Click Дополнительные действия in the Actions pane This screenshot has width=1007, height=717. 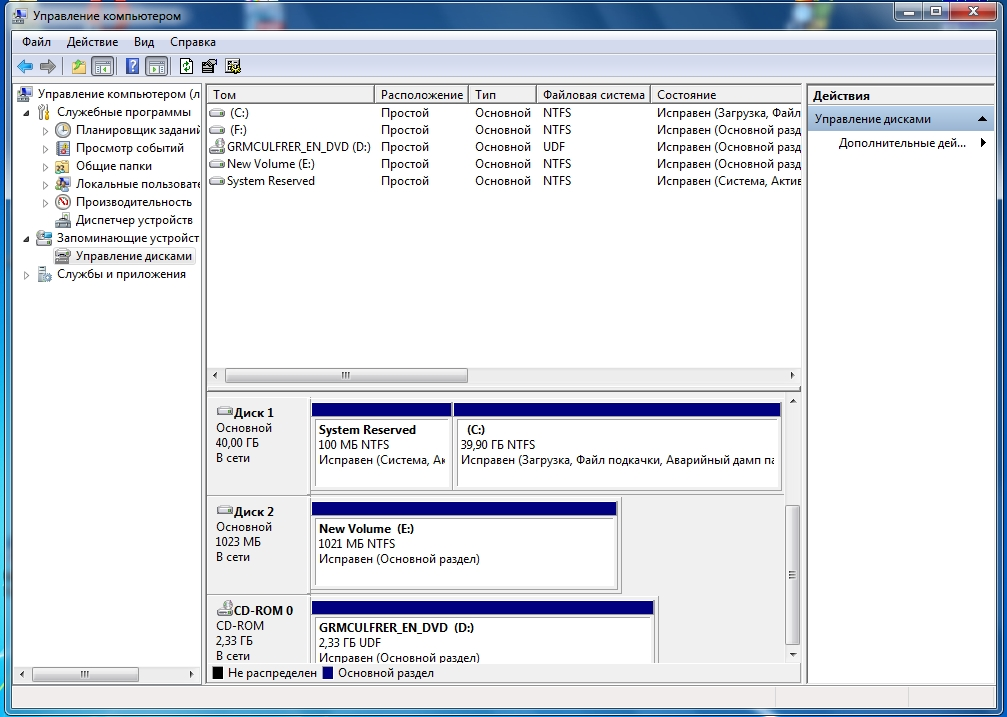click(901, 143)
